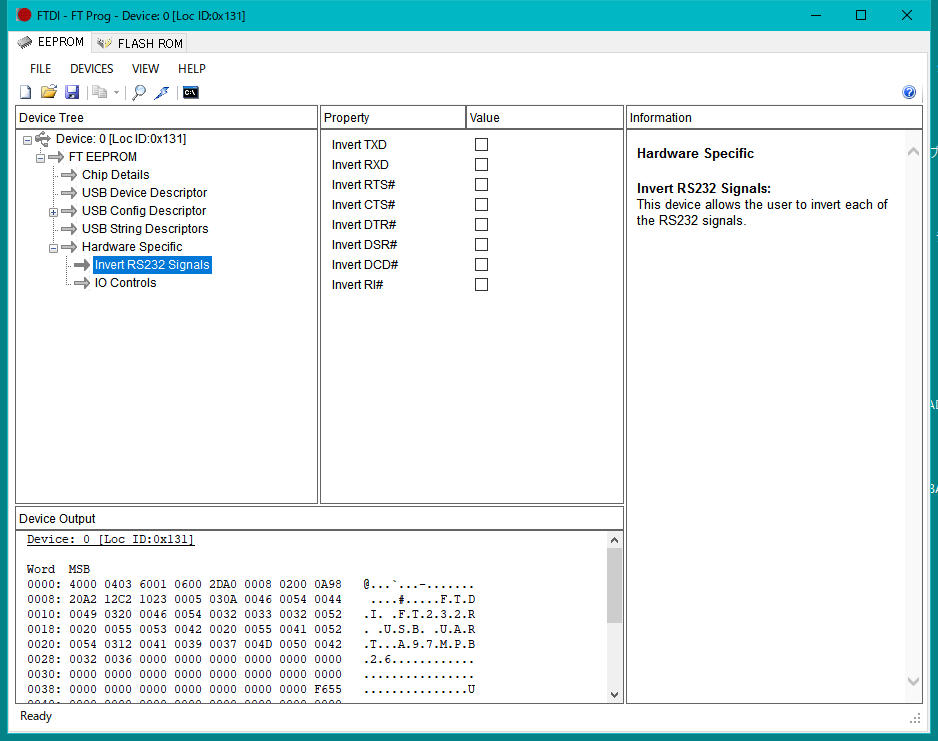938x741 pixels.
Task: Click the blue help question mark icon
Action: (909, 92)
